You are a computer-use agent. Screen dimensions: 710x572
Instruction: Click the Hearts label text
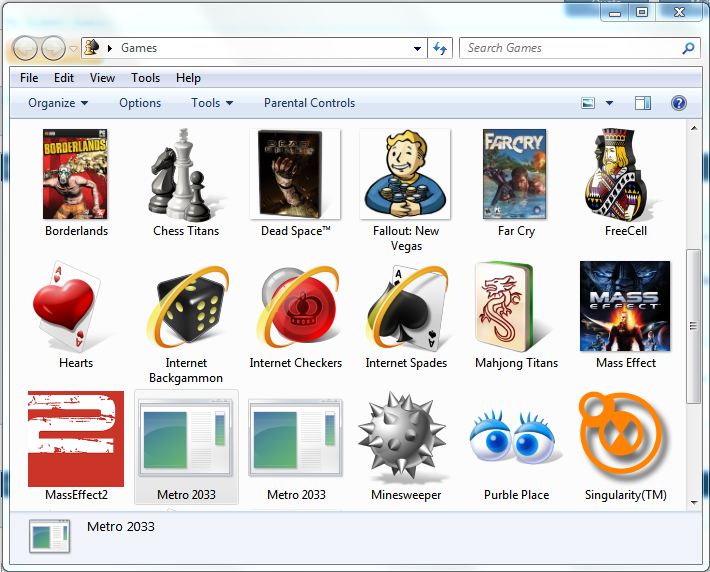coord(76,363)
